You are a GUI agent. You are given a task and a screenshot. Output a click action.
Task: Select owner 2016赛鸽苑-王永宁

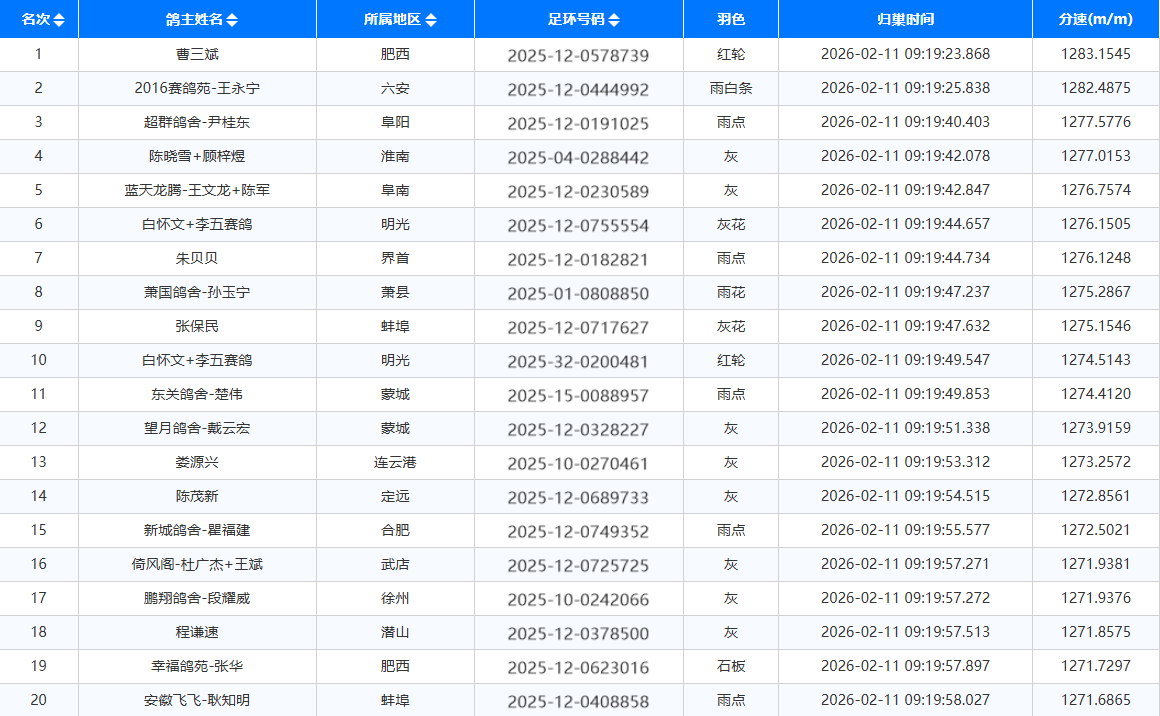[x=197, y=89]
